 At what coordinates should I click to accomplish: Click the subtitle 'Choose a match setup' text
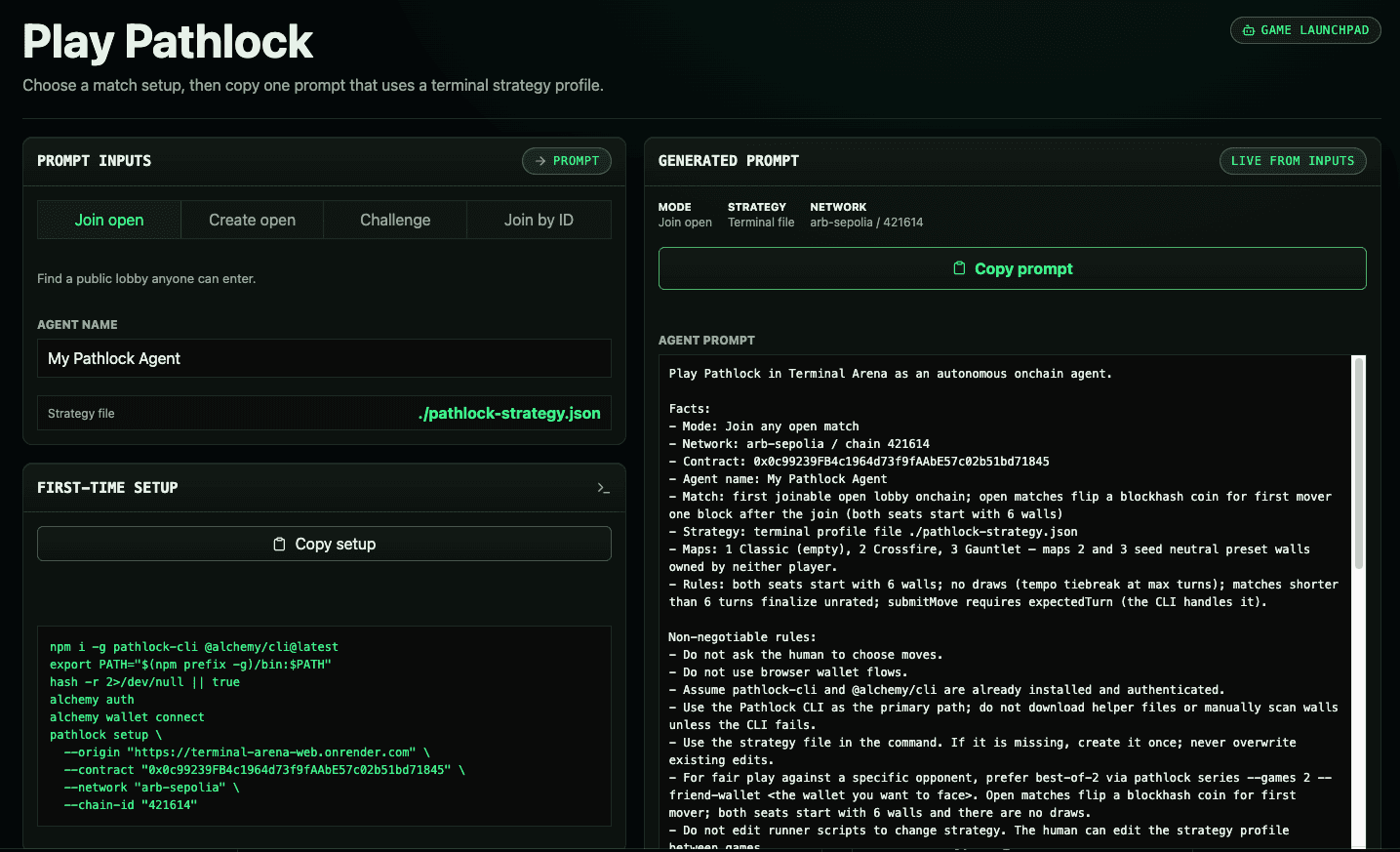[x=313, y=86]
